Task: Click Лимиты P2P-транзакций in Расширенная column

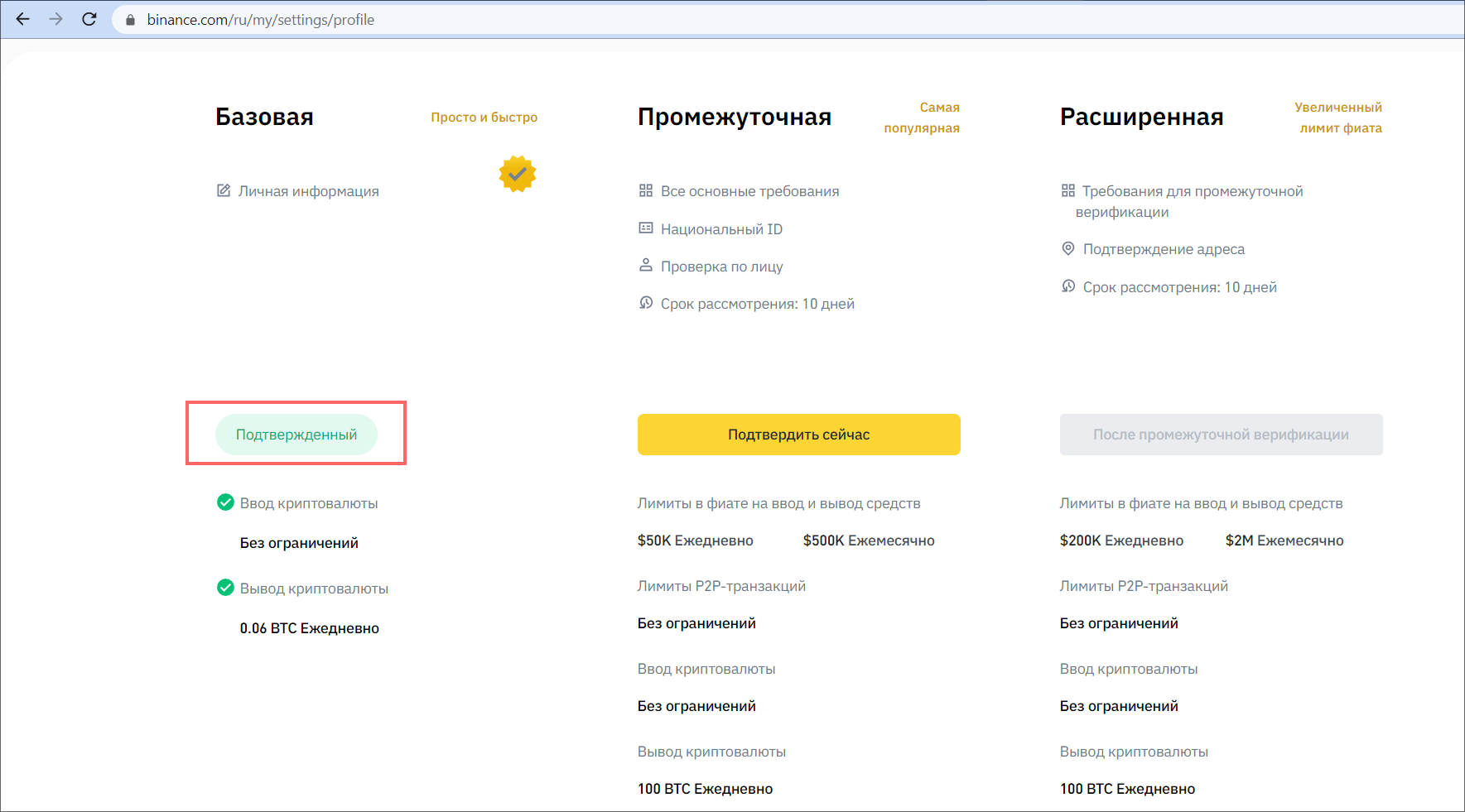Action: coord(1144,586)
